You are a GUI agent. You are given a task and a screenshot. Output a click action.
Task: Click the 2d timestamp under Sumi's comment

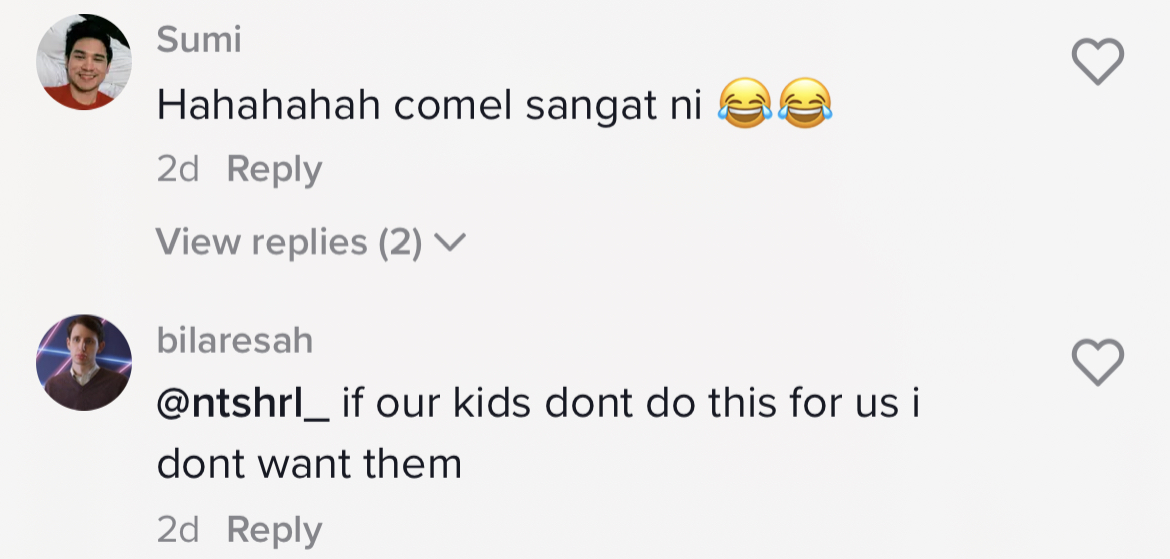(178, 170)
